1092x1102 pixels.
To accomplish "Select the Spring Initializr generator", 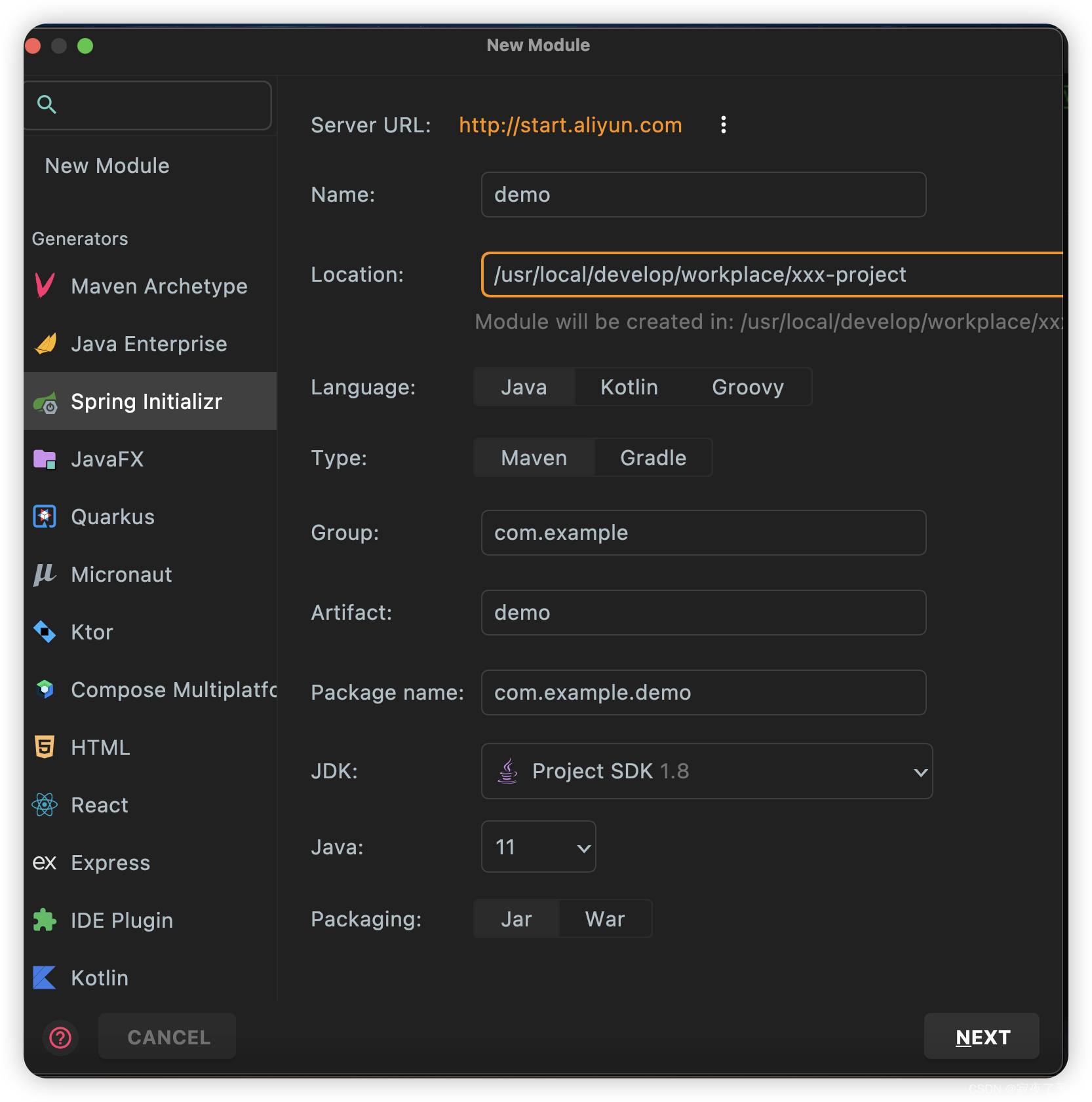I will point(146,401).
